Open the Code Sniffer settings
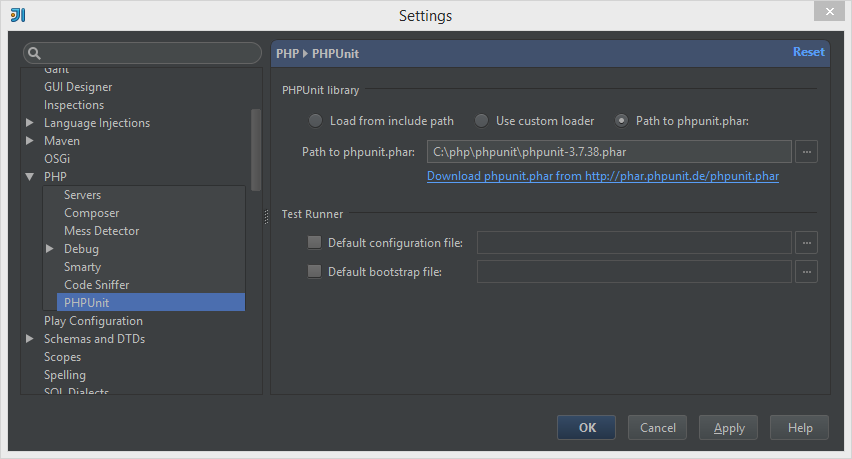 pos(96,285)
